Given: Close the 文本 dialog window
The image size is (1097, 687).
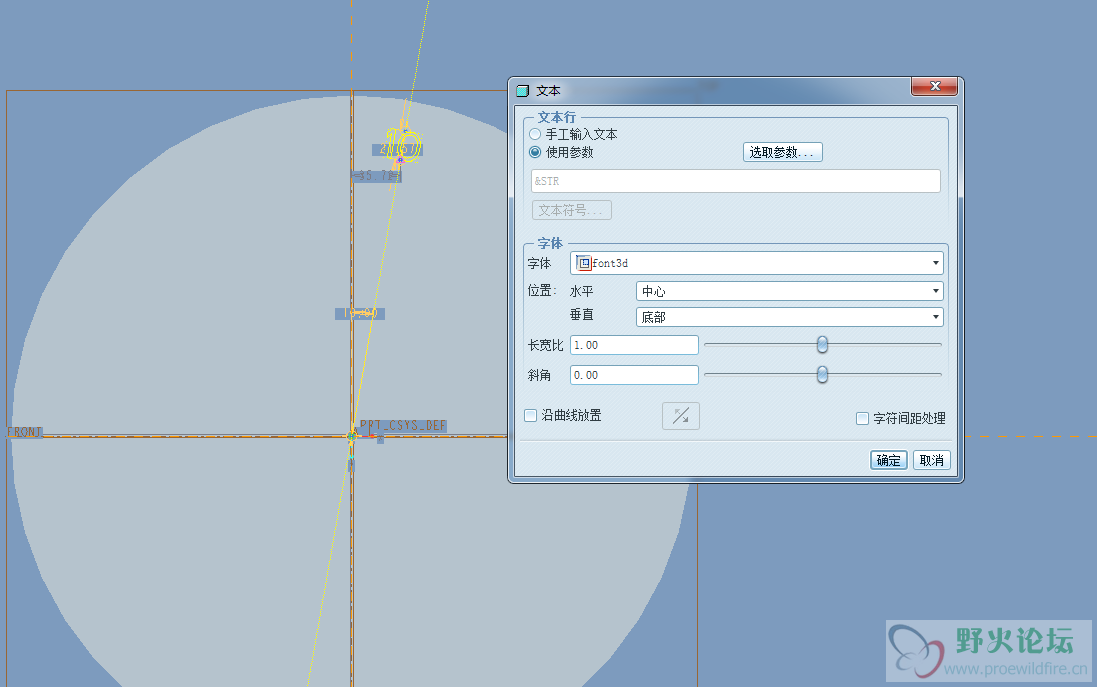Looking at the screenshot, I should click(935, 86).
